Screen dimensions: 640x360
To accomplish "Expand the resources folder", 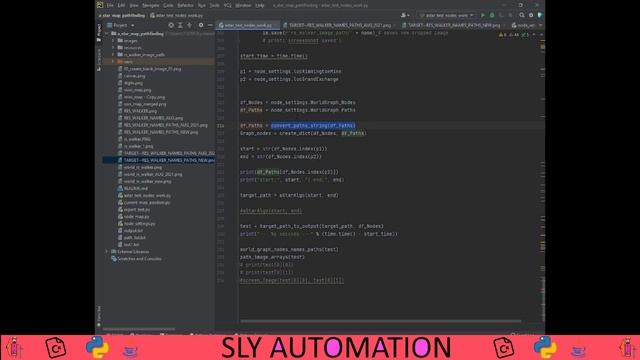I will (x=113, y=48).
